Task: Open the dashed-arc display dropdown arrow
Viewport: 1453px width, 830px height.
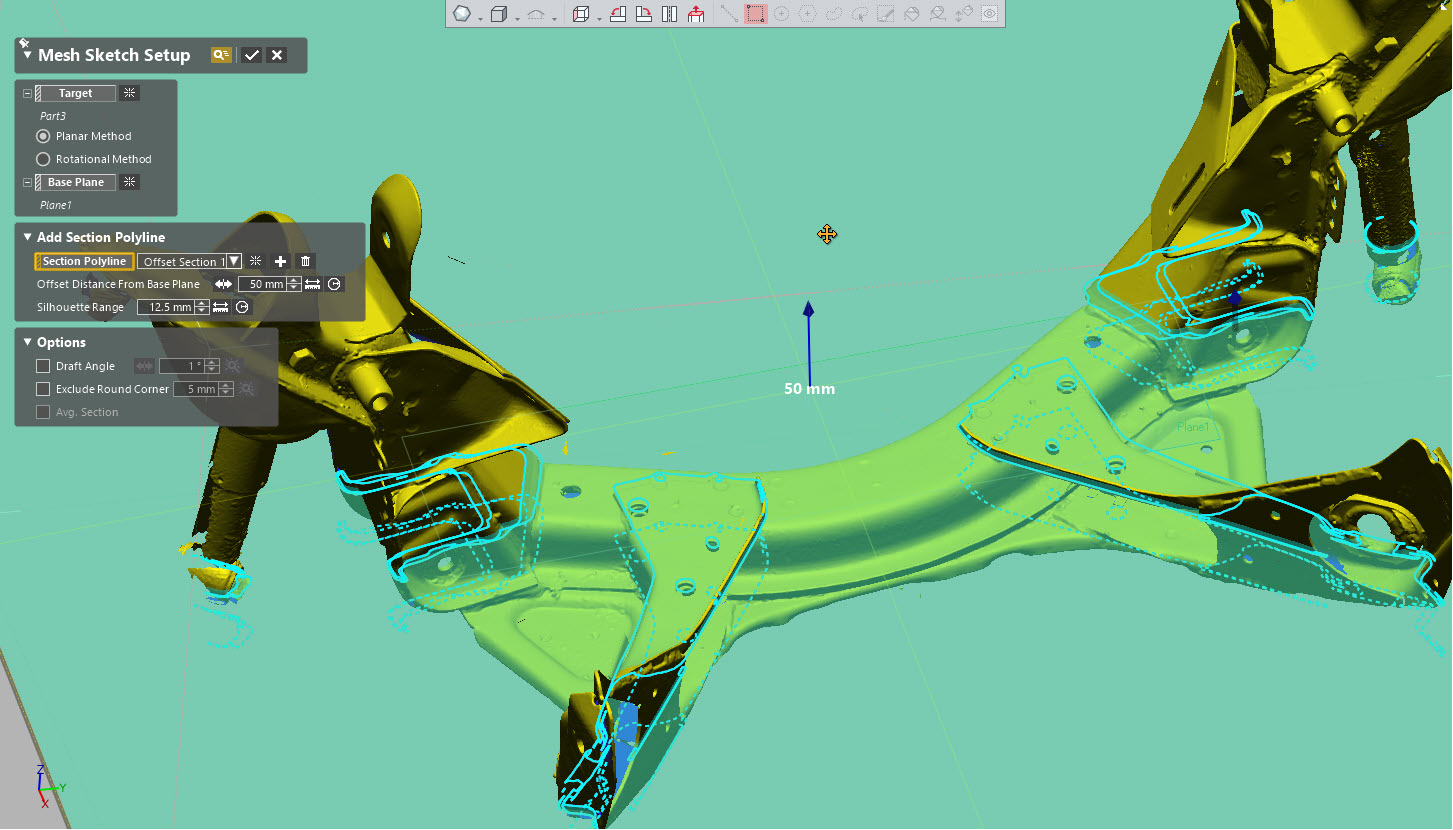Action: (x=555, y=18)
